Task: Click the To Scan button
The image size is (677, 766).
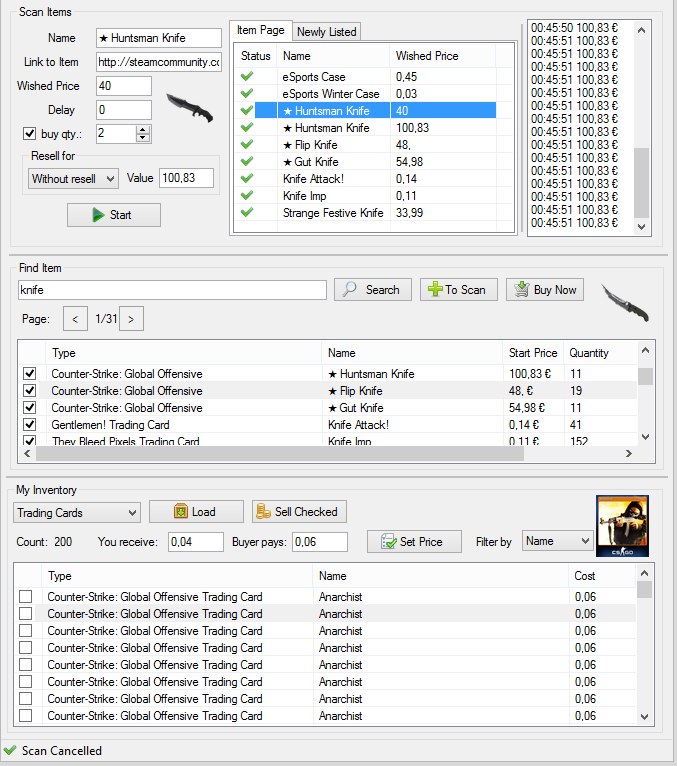Action: coord(459,289)
